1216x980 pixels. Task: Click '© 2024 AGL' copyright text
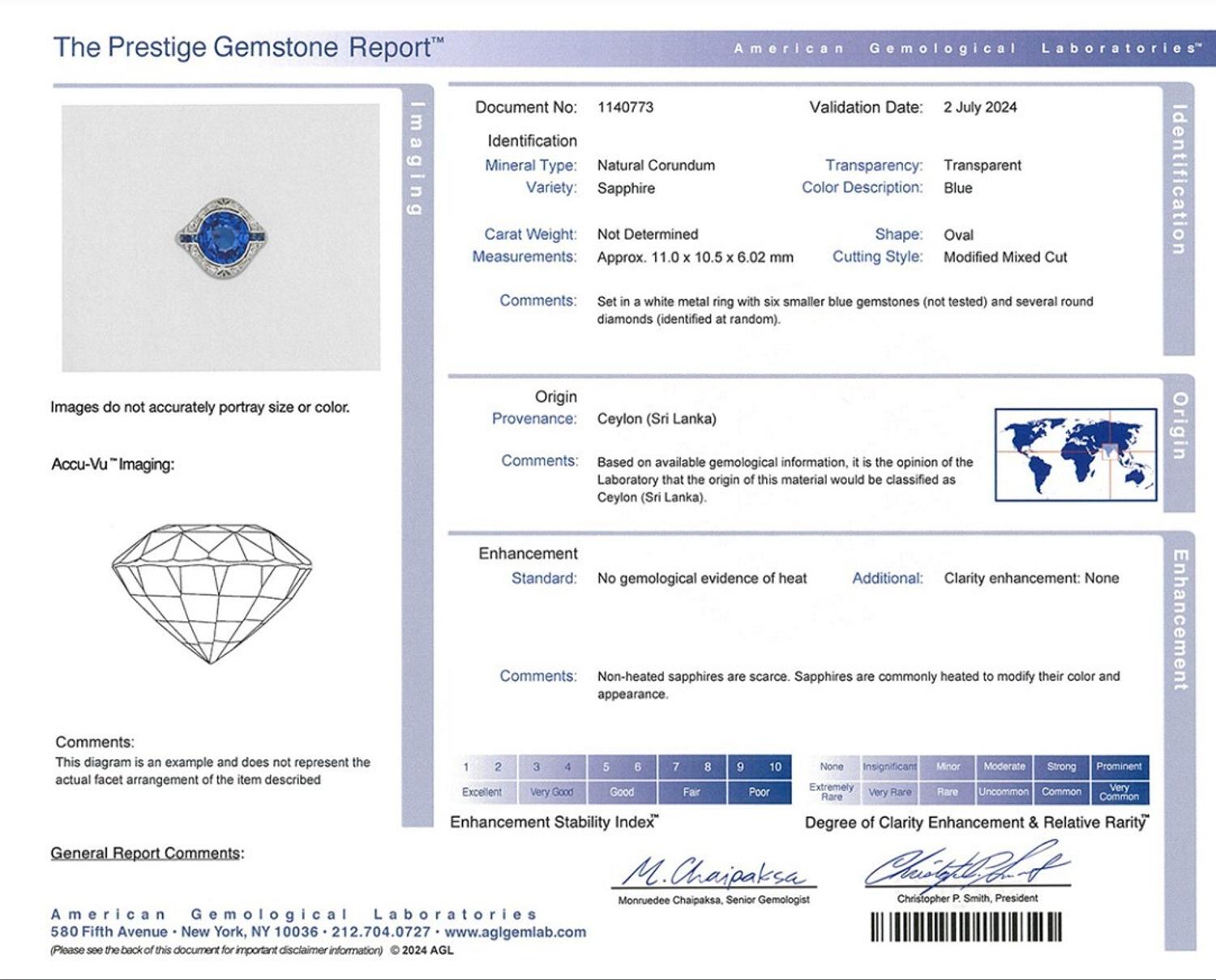coord(422,950)
